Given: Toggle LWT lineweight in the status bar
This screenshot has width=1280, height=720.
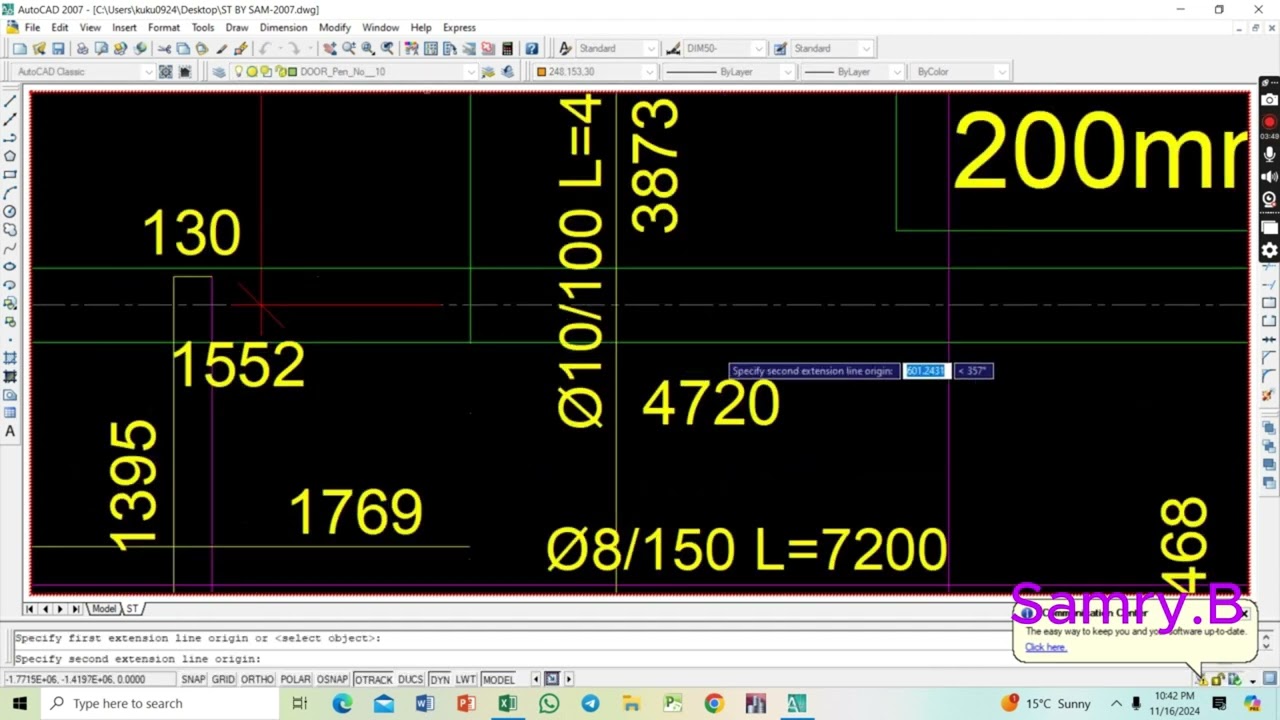Looking at the screenshot, I should (466, 679).
